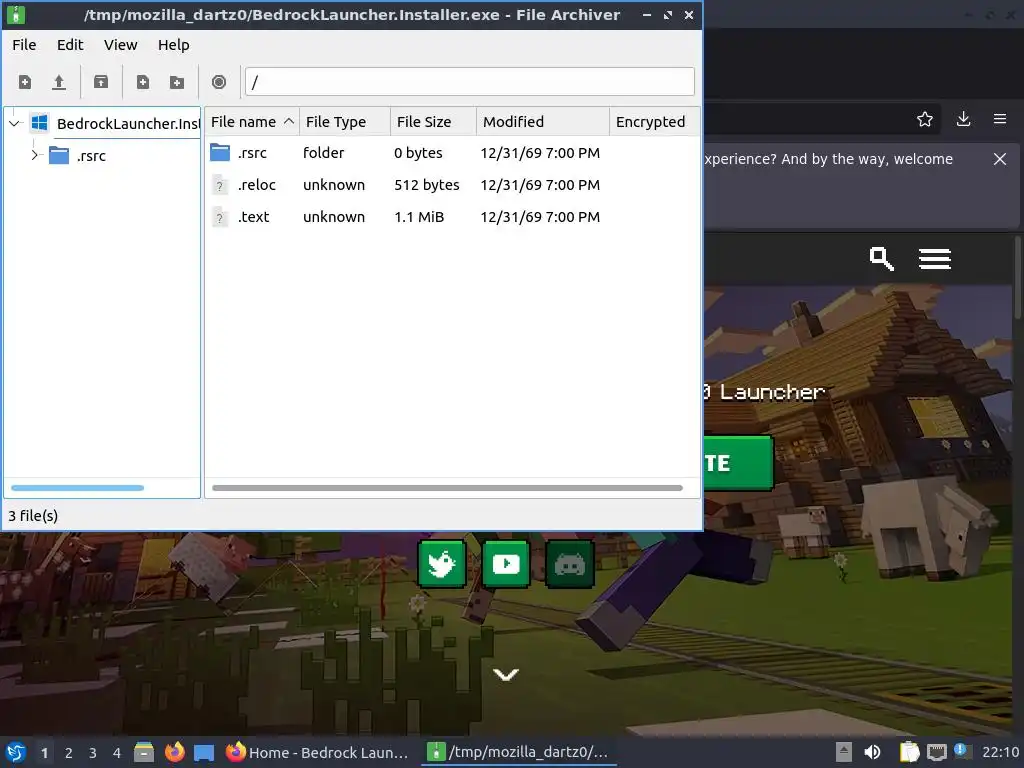Click the green download button on webpage
1024x768 pixels.
(x=739, y=463)
